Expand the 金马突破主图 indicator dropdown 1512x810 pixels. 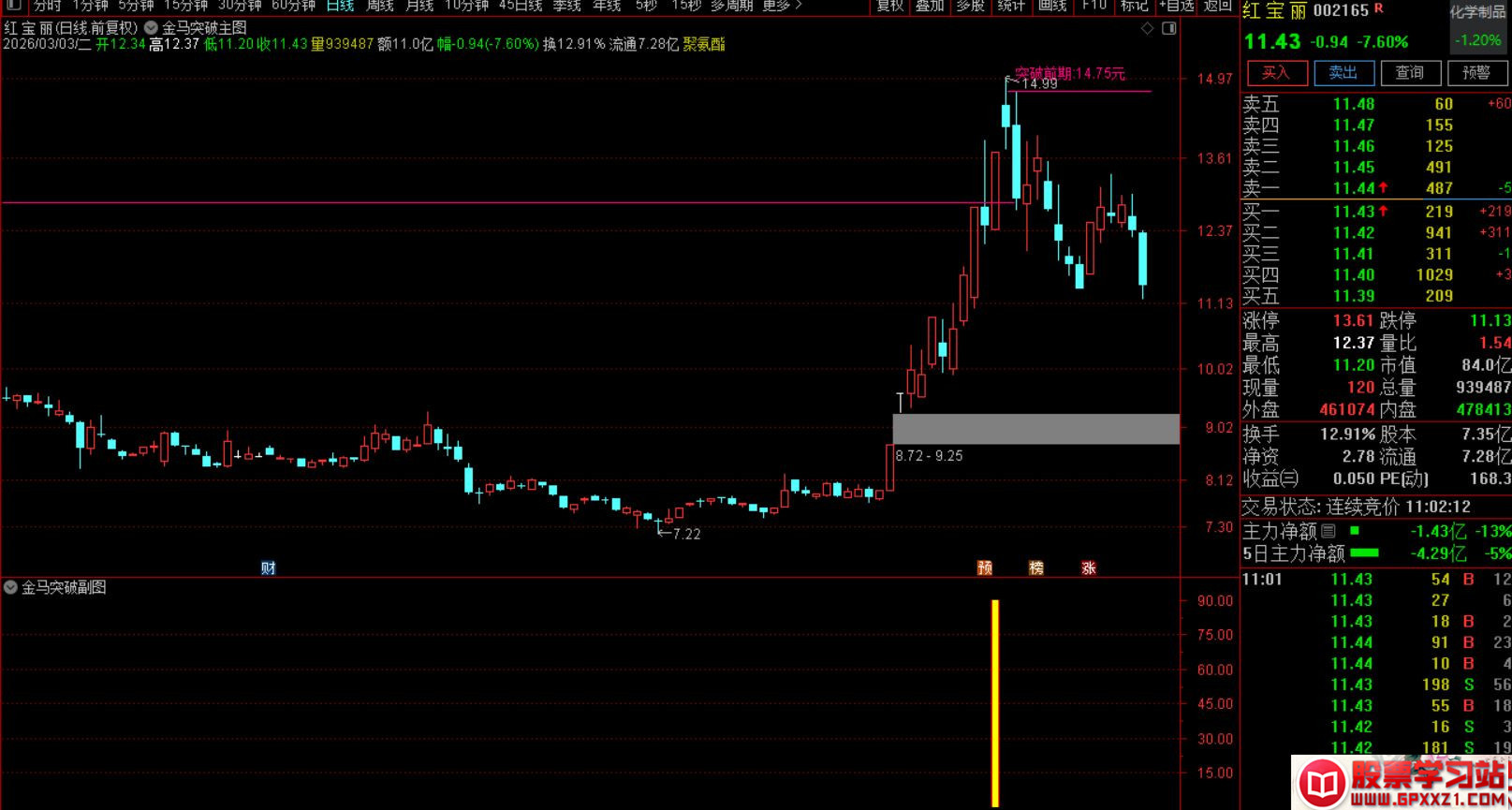tap(151, 28)
